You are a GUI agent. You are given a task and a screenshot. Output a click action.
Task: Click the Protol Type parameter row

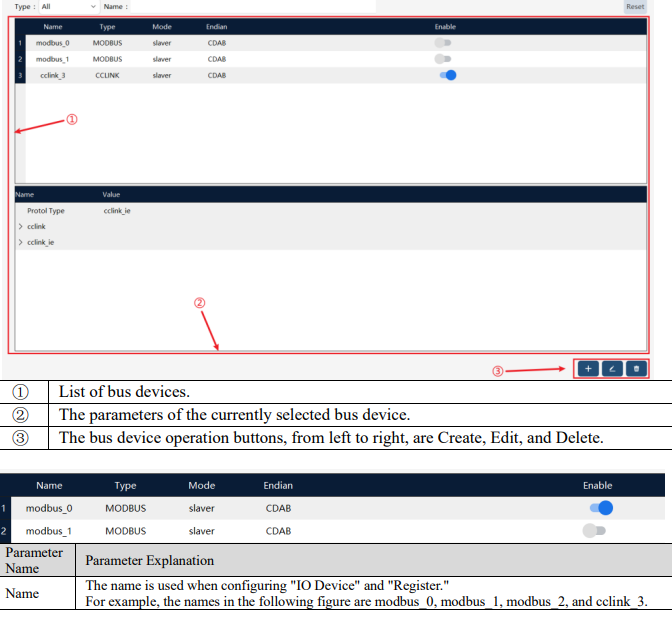(x=330, y=210)
